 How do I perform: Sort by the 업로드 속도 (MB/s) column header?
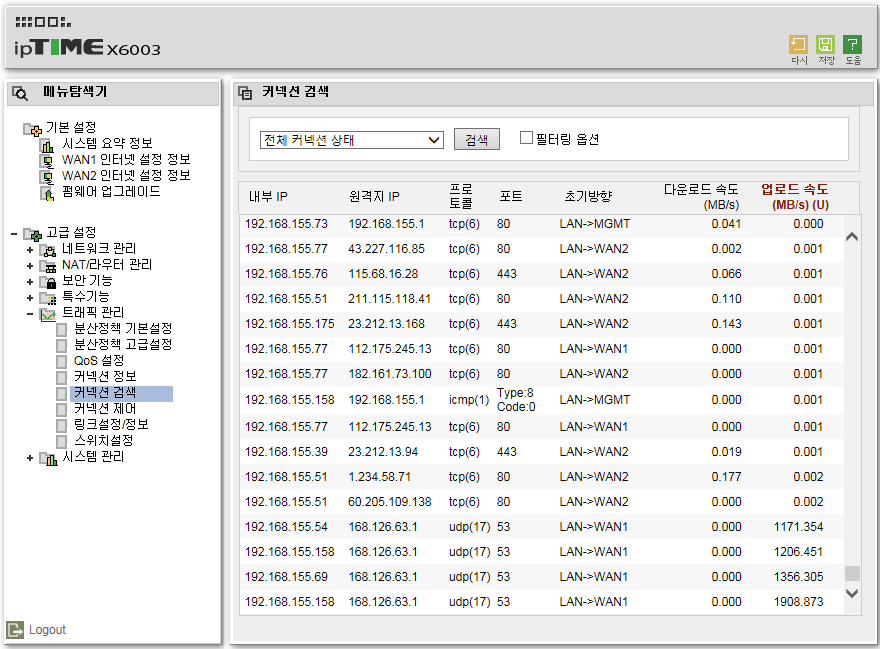coord(795,196)
